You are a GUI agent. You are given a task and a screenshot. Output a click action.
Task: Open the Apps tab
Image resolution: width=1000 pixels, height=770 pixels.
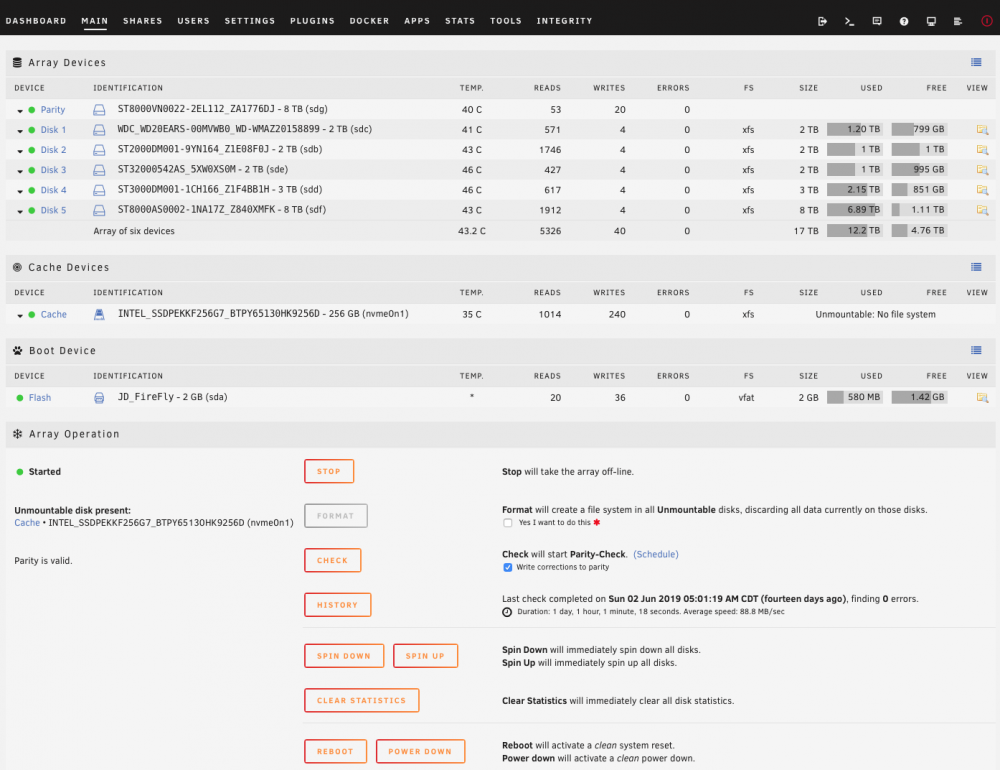417,21
